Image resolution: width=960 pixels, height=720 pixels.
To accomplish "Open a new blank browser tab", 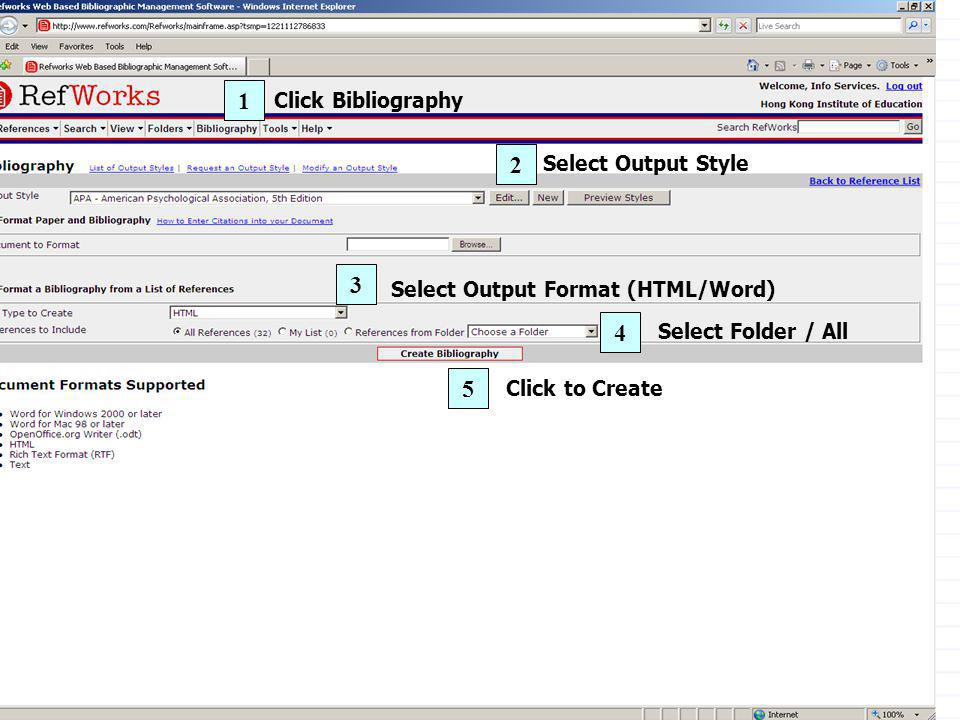I will pyautogui.click(x=258, y=67).
